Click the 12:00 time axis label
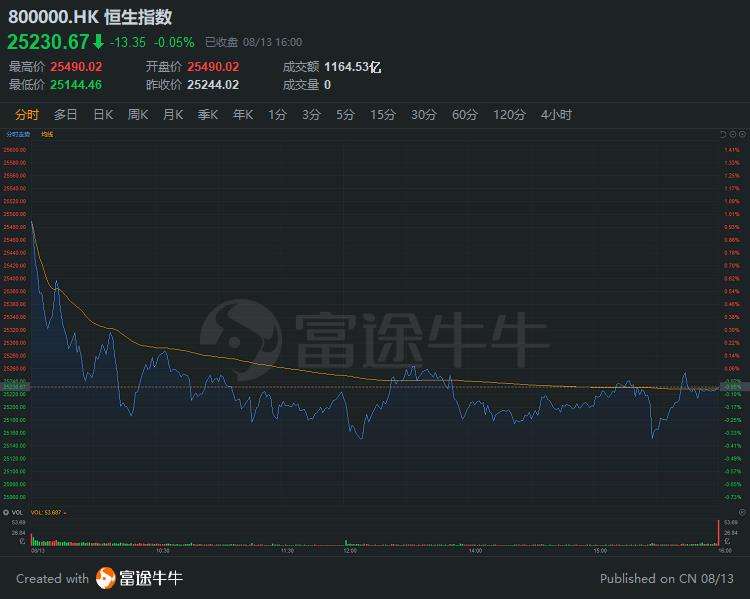Viewport: 750px width, 599px height. click(350, 551)
